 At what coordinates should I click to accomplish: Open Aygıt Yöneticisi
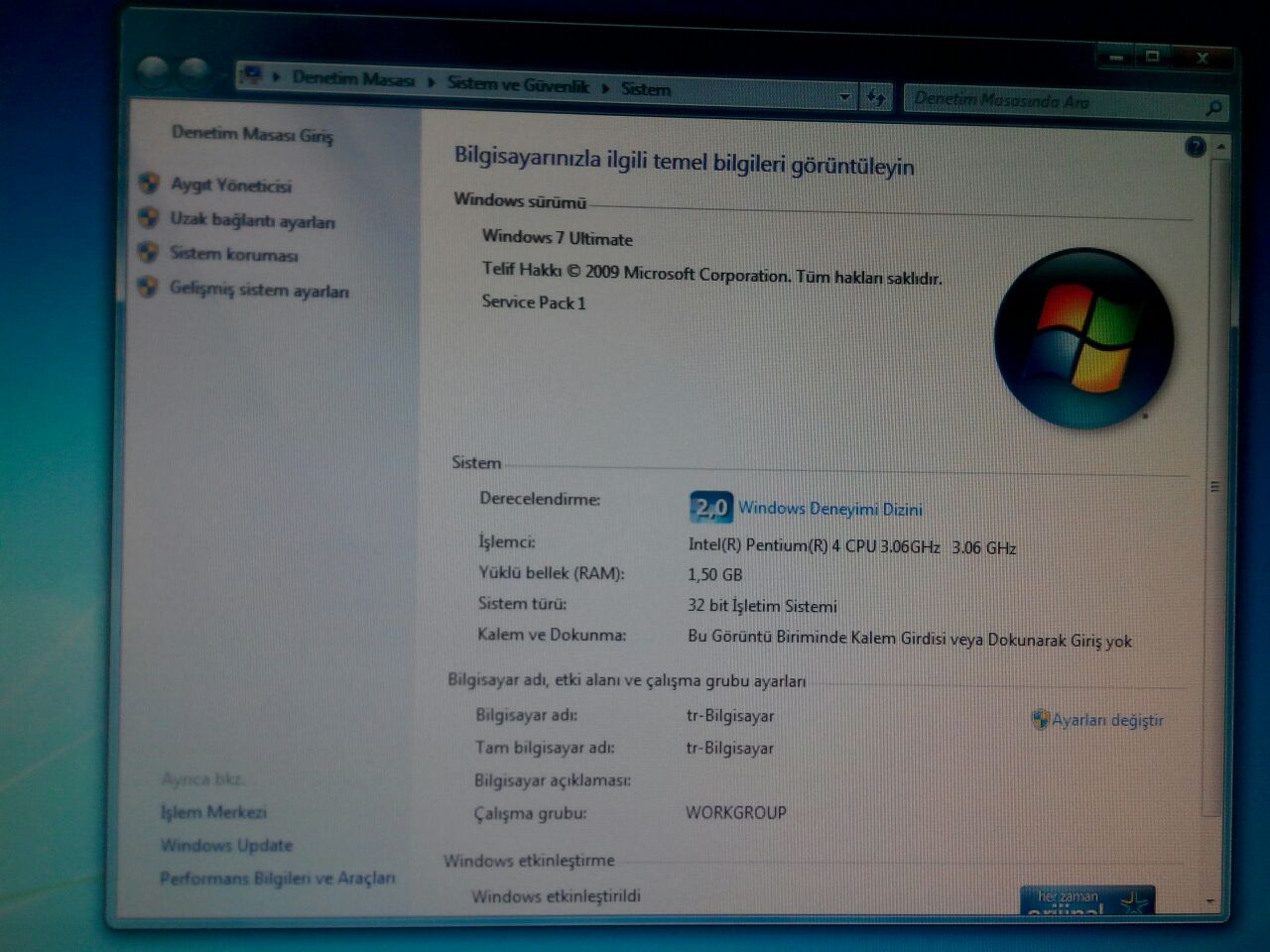point(230,184)
